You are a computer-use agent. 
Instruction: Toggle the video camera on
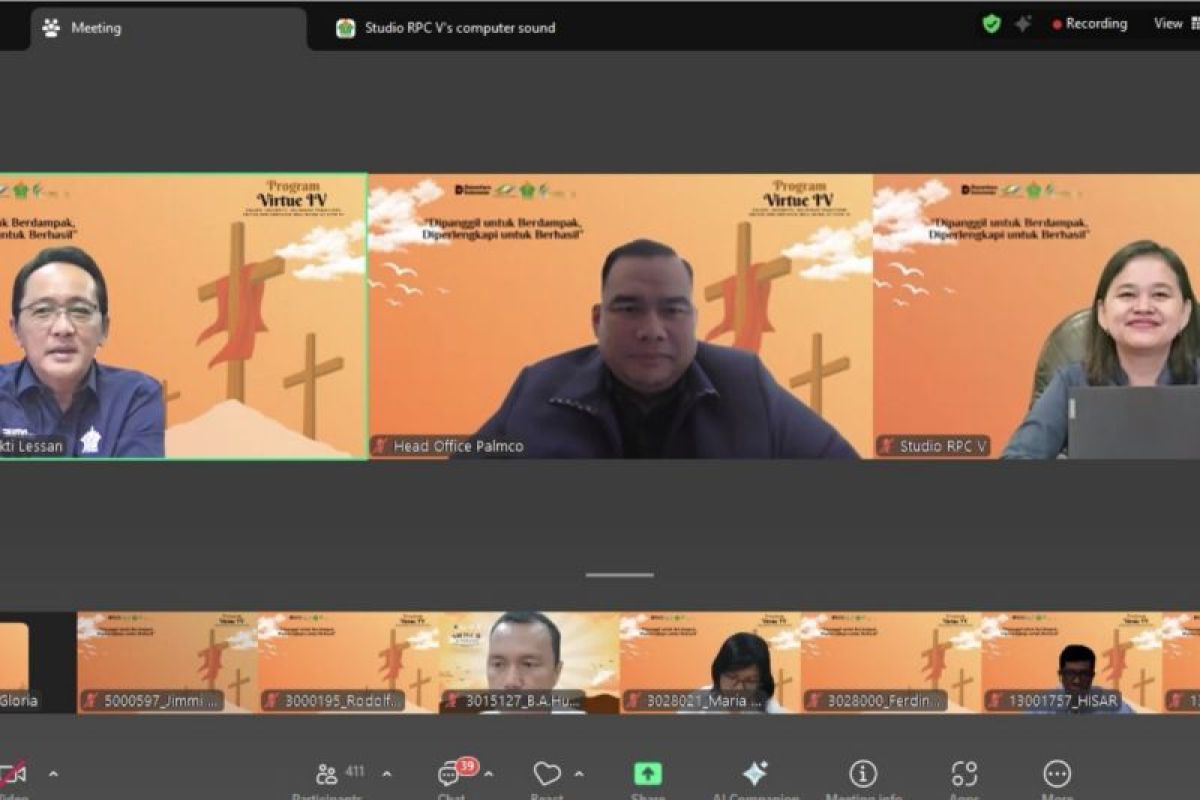point(14,775)
